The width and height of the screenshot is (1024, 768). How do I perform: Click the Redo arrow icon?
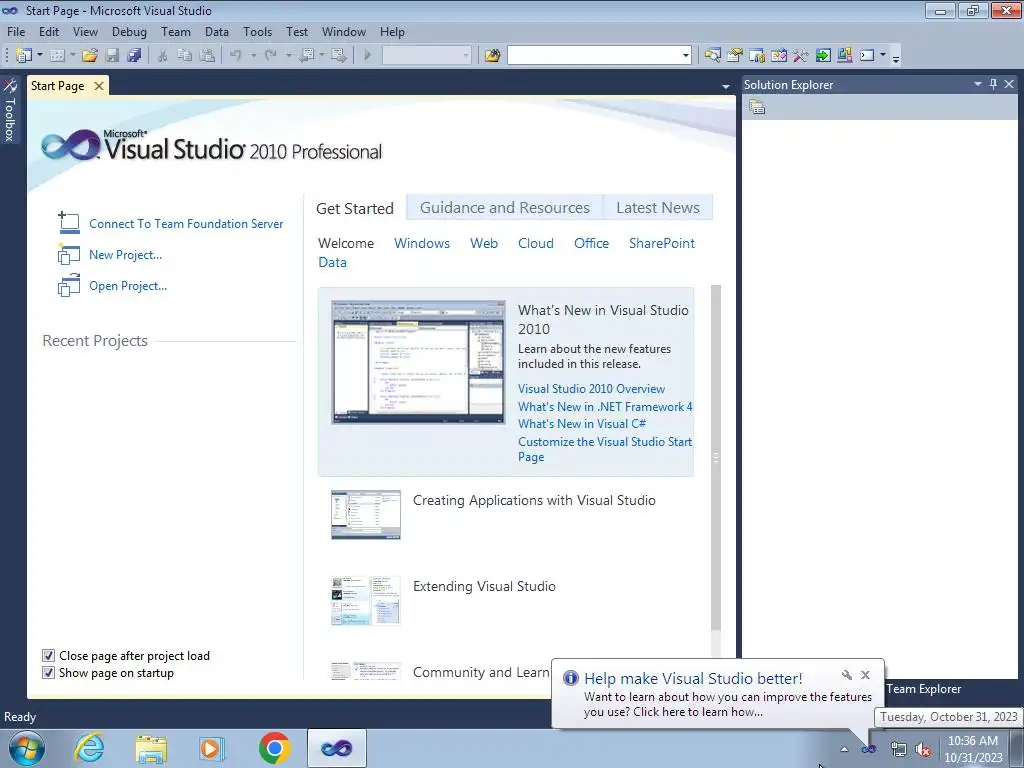[x=271, y=56]
